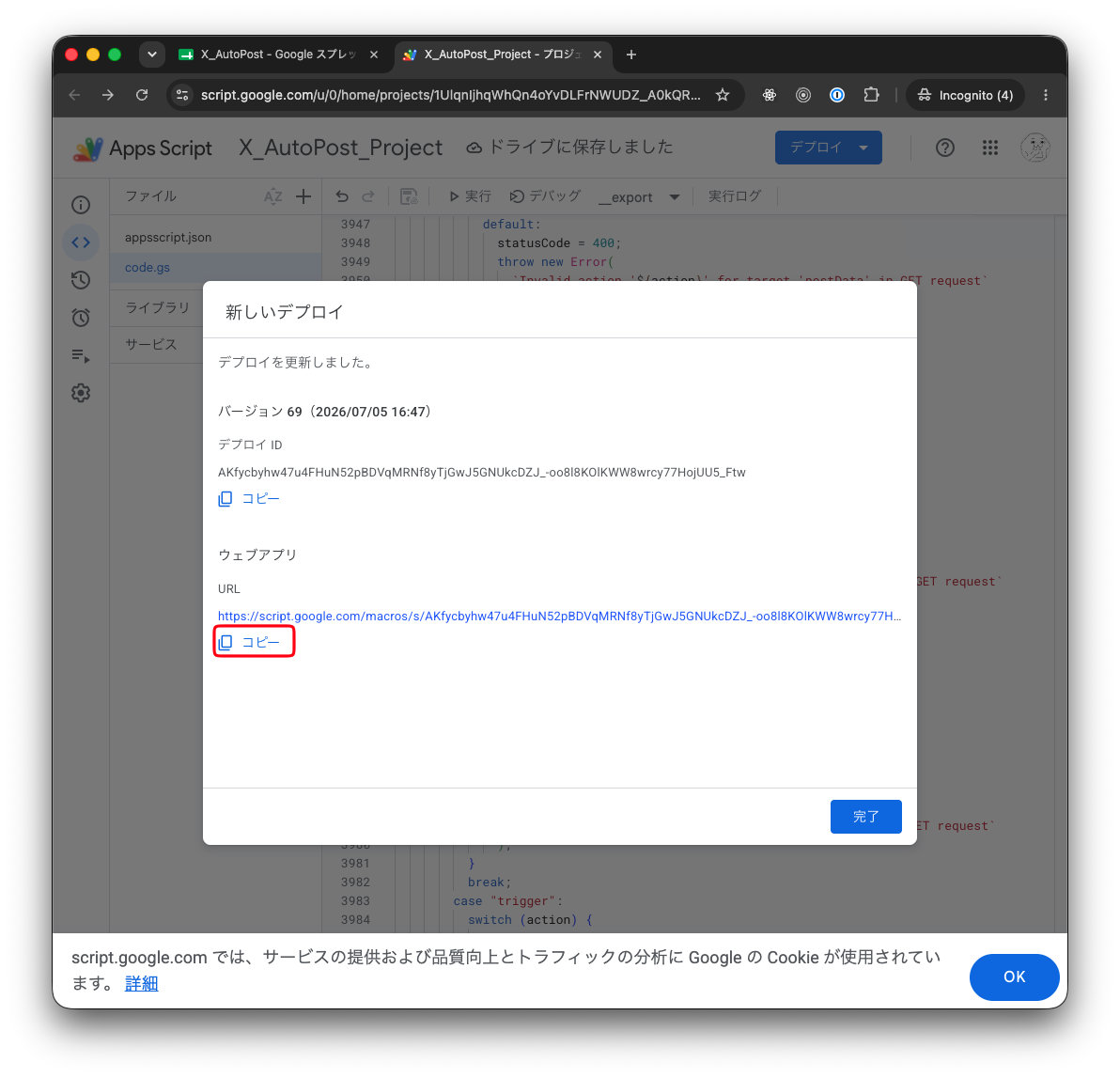1120x1078 pixels.
Task: Open the Overview info icon in sidebar
Action: click(x=81, y=205)
